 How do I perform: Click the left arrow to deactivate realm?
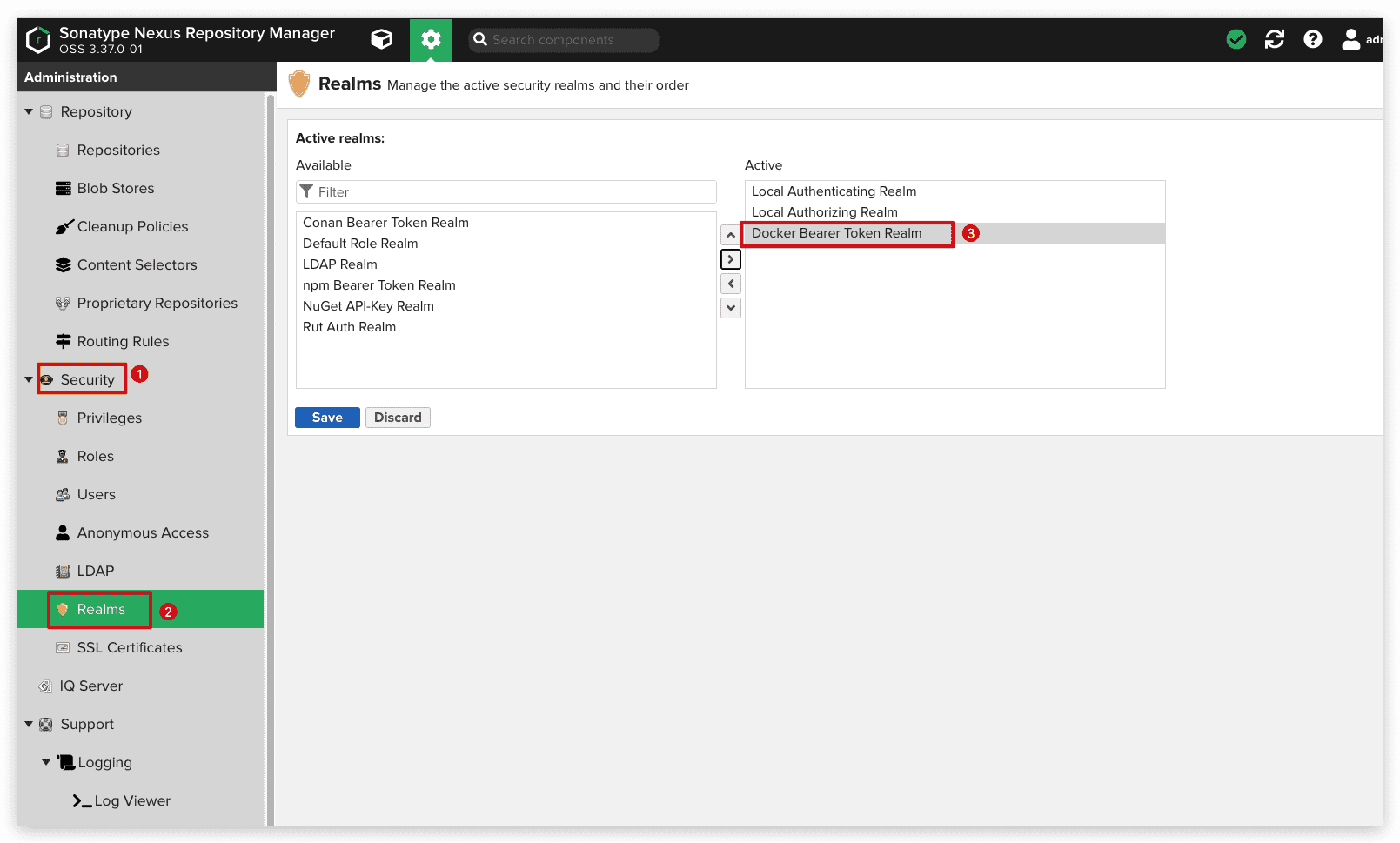pos(731,284)
